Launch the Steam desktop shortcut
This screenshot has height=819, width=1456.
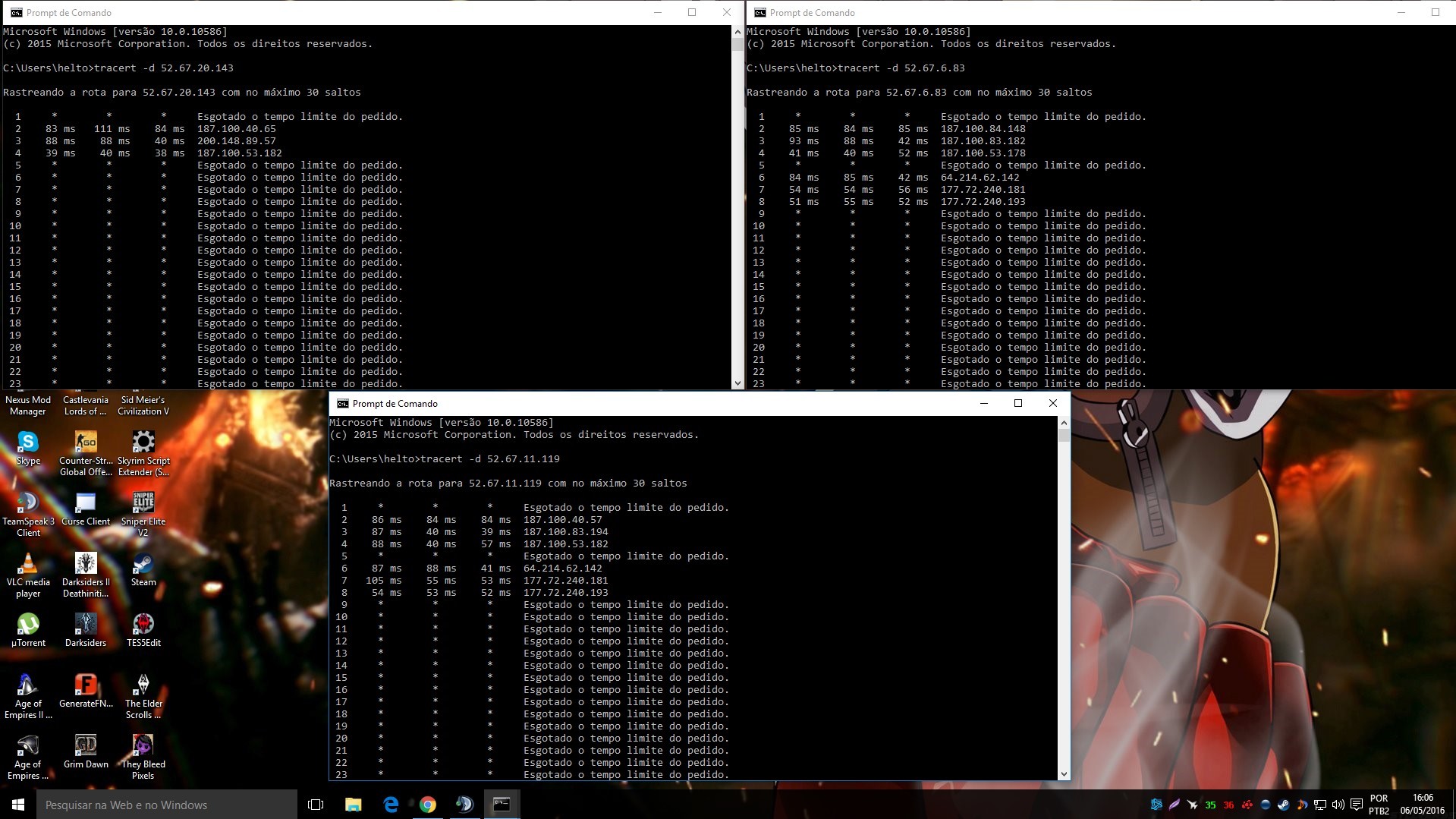143,565
